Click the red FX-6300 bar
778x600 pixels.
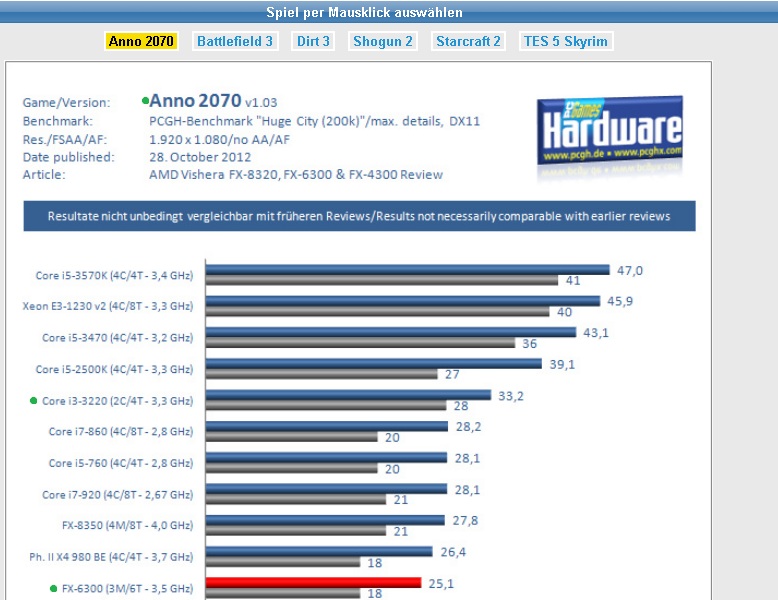(314, 583)
